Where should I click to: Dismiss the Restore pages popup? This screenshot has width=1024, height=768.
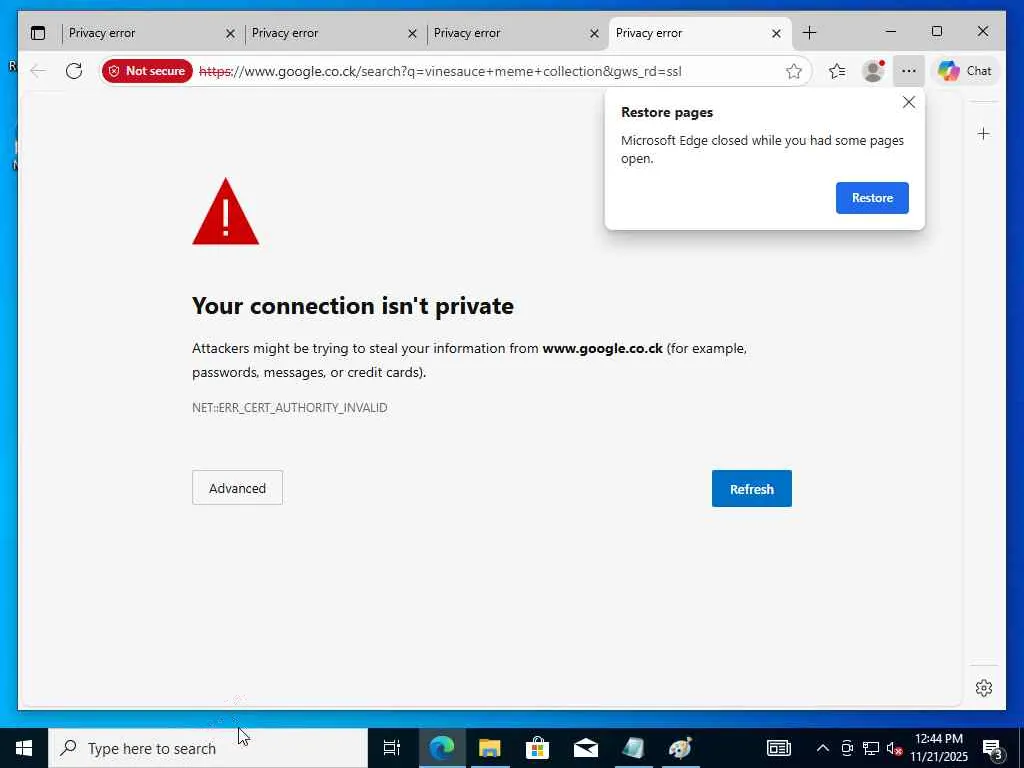[908, 102]
